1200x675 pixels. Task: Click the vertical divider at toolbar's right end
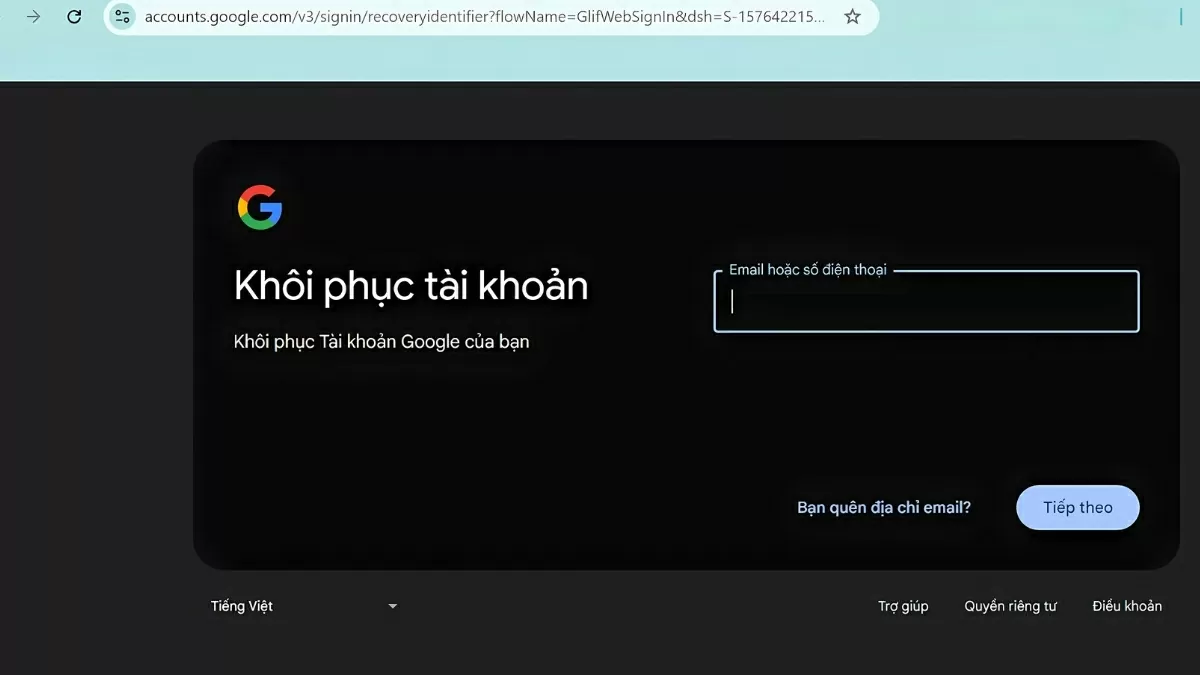(x=1181, y=17)
